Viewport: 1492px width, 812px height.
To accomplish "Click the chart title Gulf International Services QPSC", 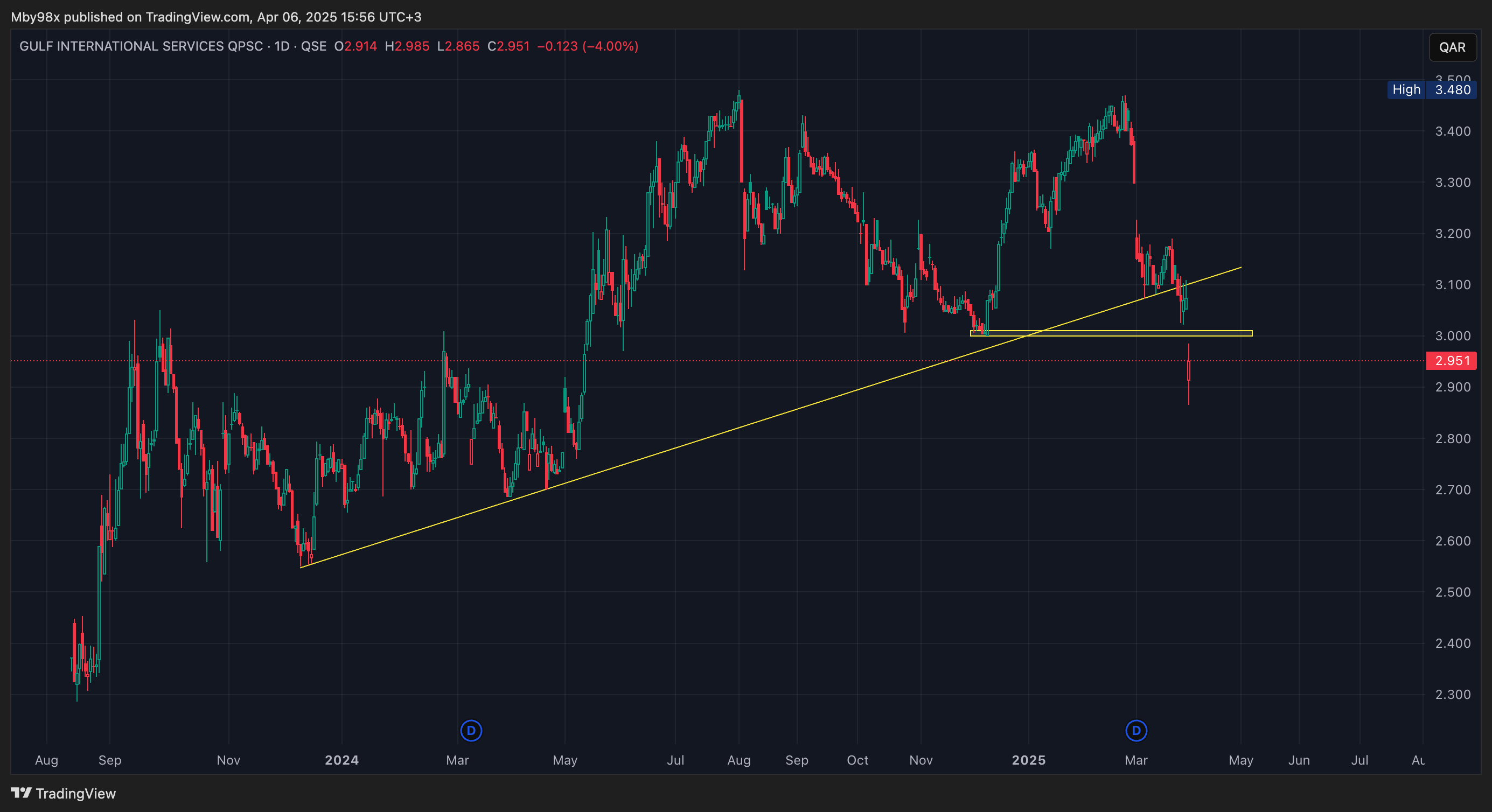I will point(141,46).
